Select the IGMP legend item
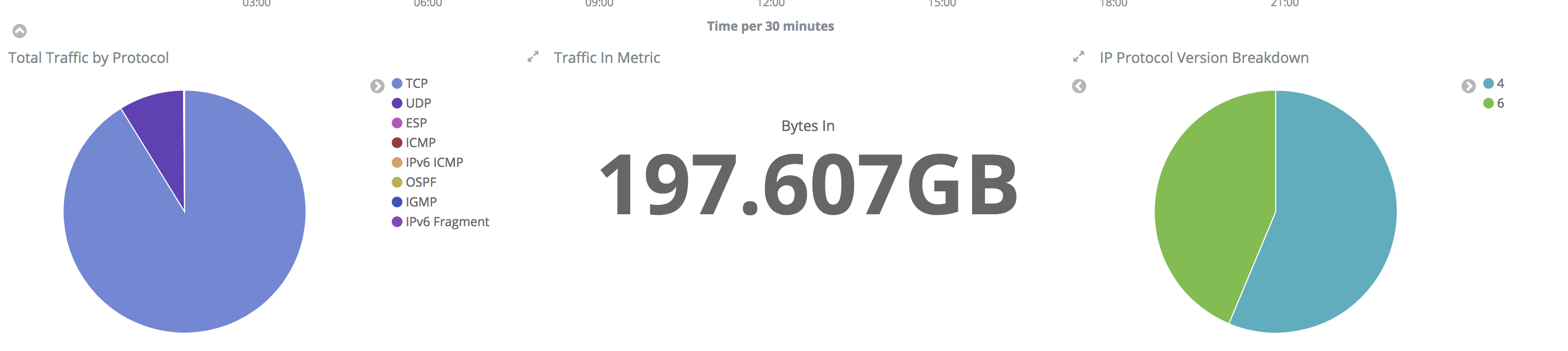1568x351 pixels. 414,202
